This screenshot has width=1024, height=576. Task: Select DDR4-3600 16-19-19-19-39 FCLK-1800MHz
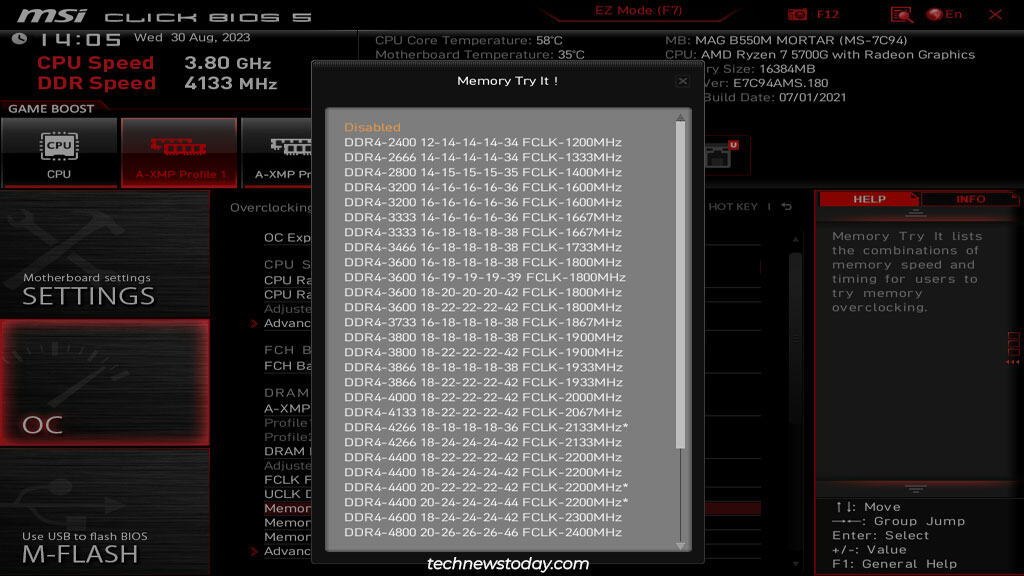pyautogui.click(x=485, y=278)
